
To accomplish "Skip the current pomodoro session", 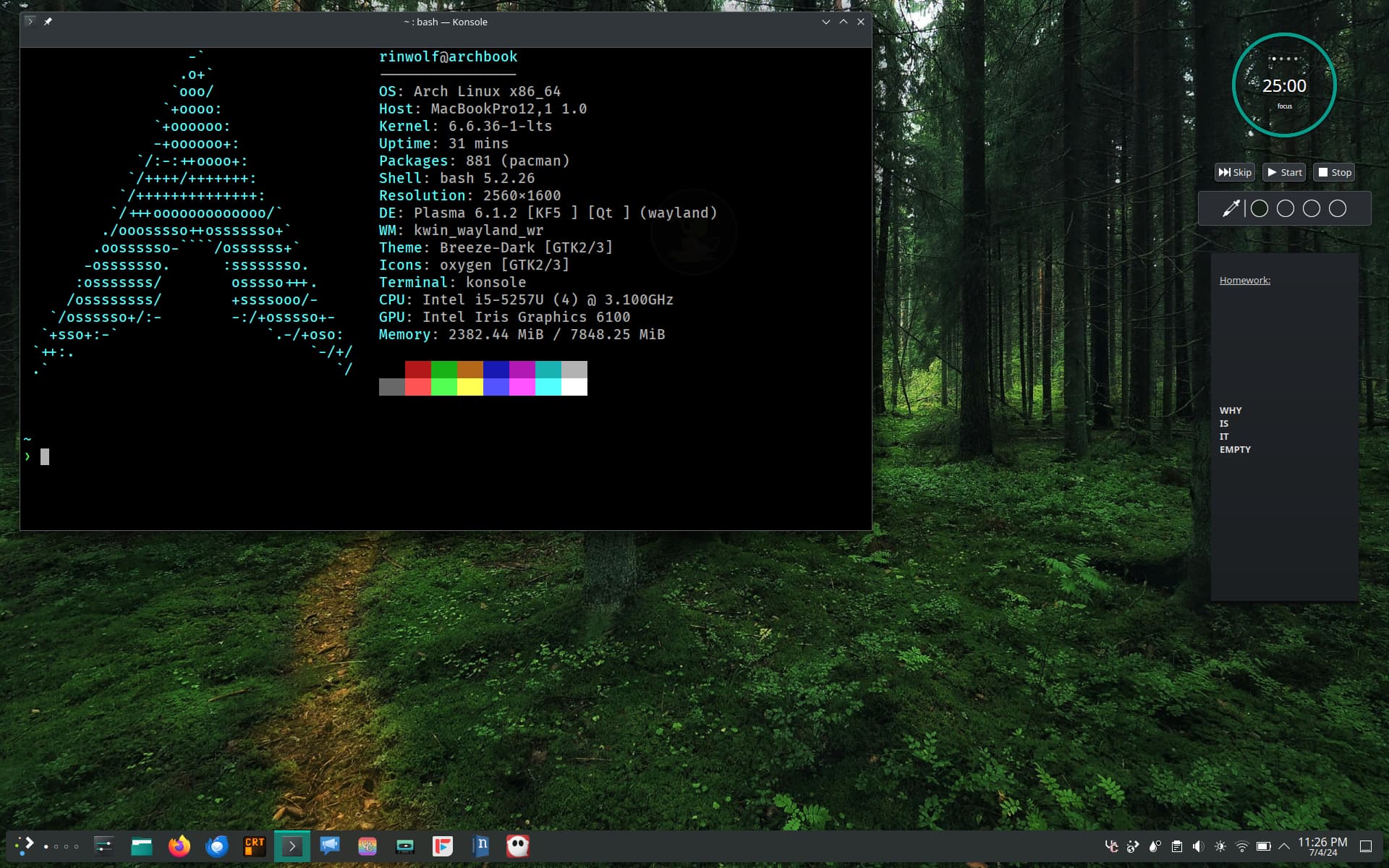I will click(1235, 172).
